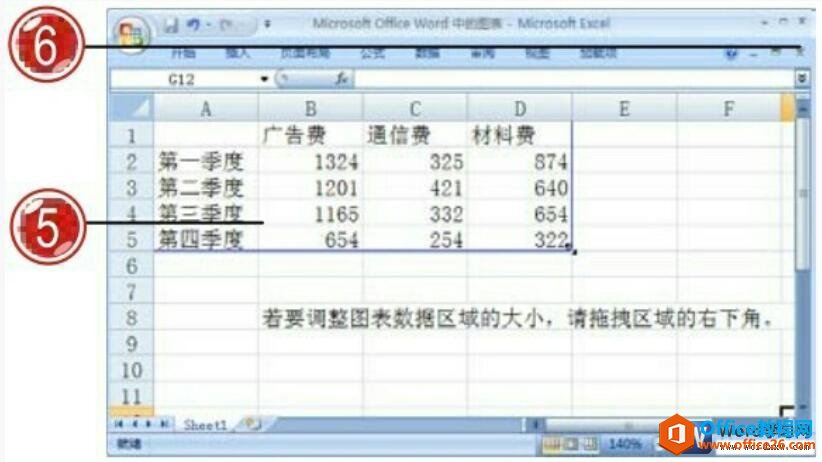Screen dimensions: 822x462
Task: Open the 数据 (Data) ribbon tab
Action: pos(427,53)
